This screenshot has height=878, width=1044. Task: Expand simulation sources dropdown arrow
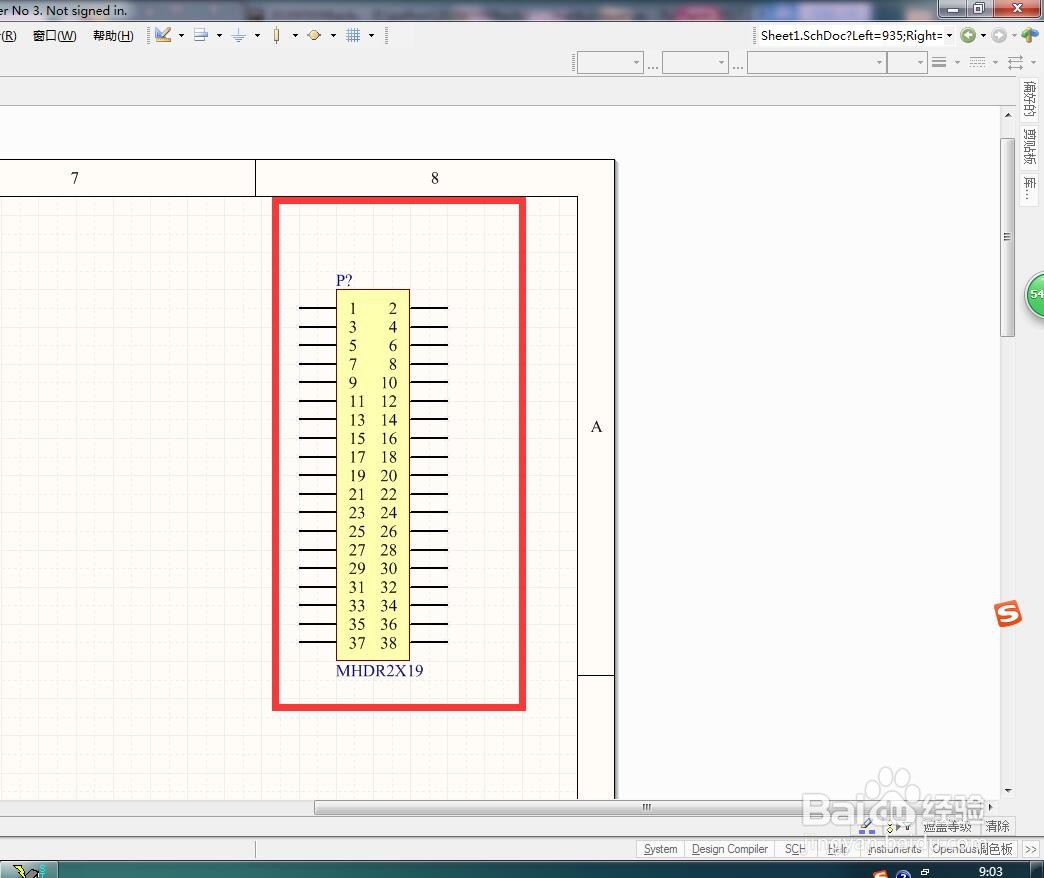click(x=333, y=35)
